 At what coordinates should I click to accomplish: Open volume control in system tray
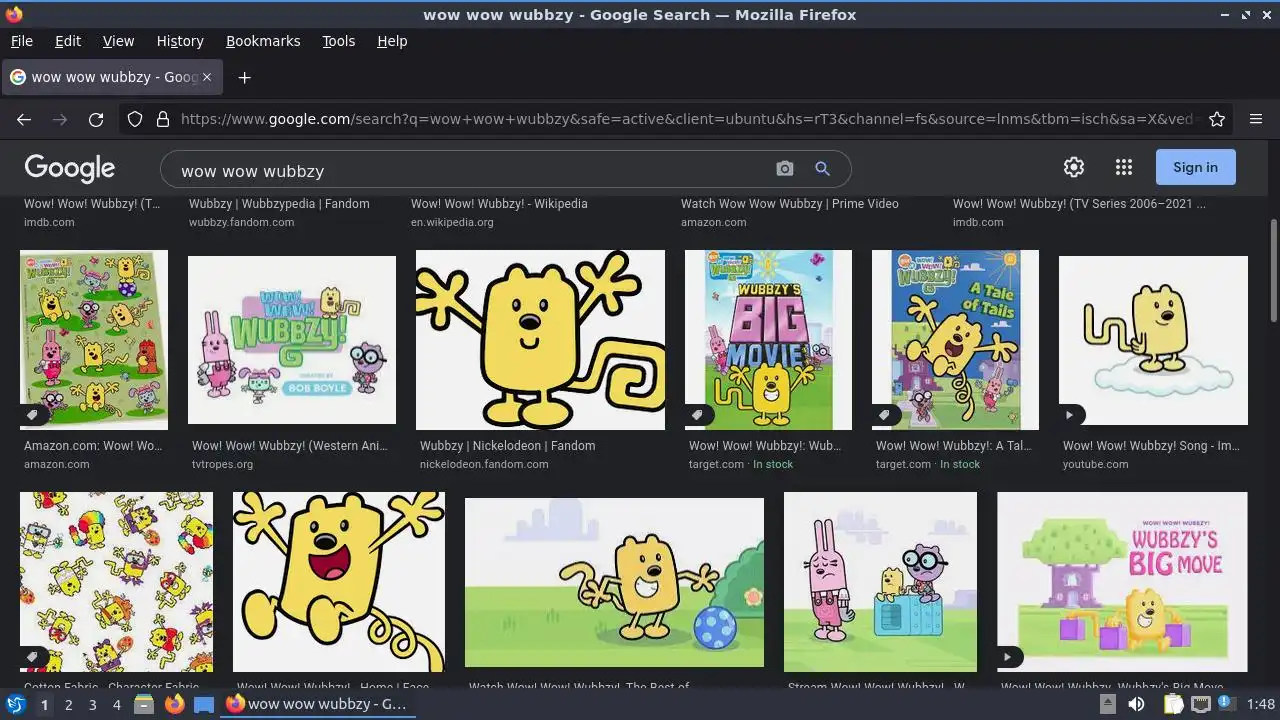(x=1136, y=704)
